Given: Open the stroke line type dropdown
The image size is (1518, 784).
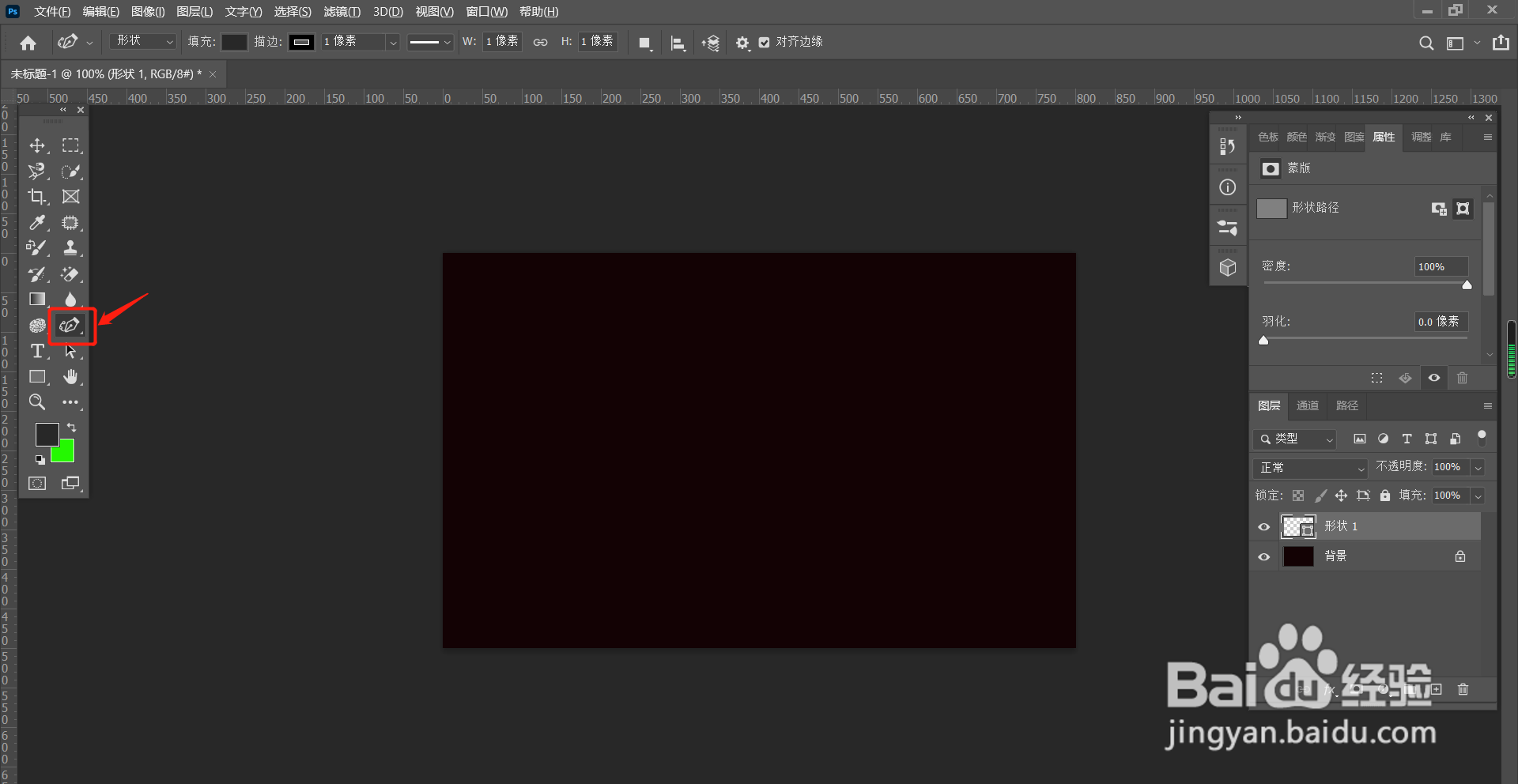Looking at the screenshot, I should click(x=430, y=43).
